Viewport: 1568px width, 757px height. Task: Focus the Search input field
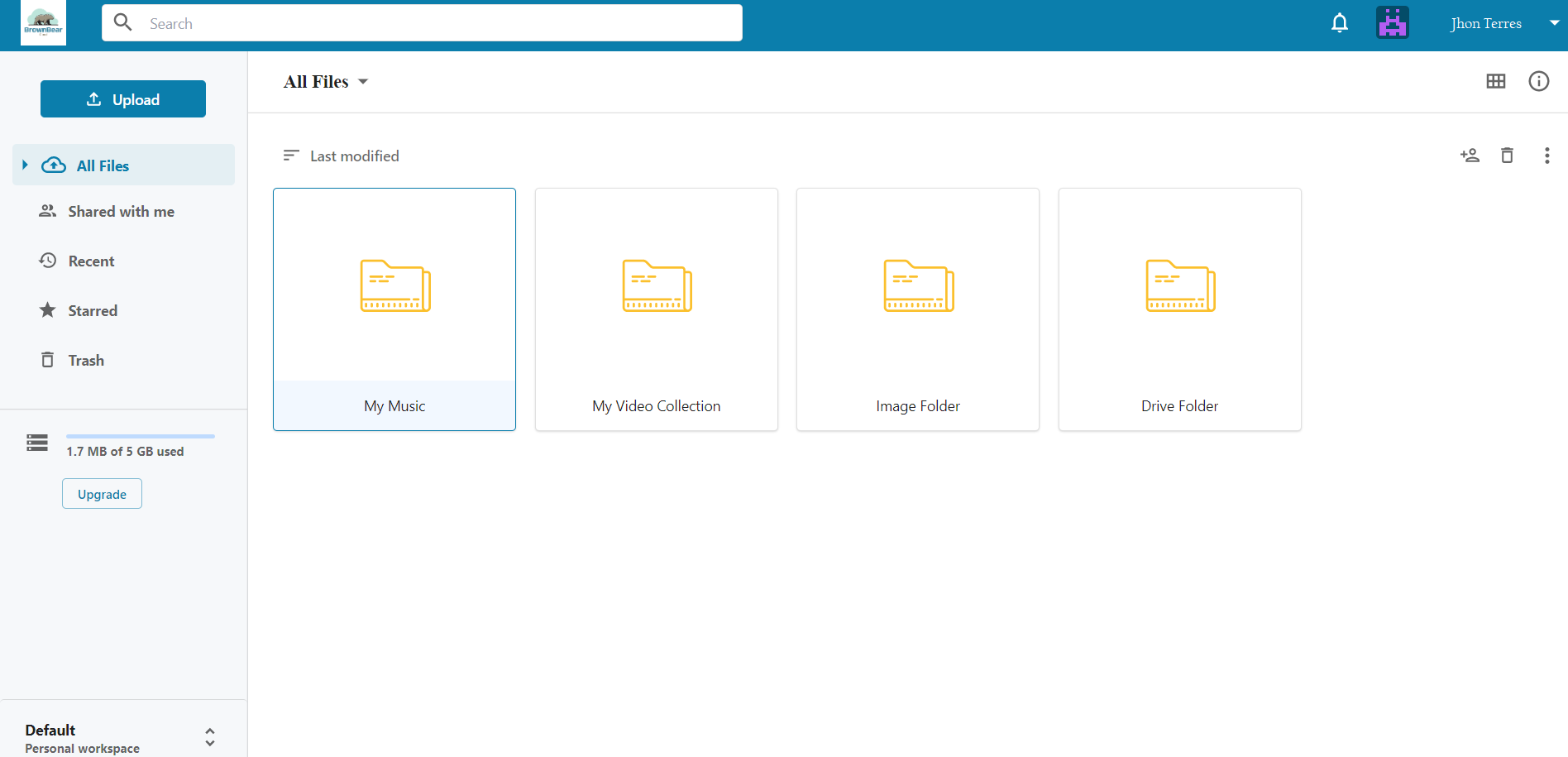pyautogui.click(x=422, y=23)
